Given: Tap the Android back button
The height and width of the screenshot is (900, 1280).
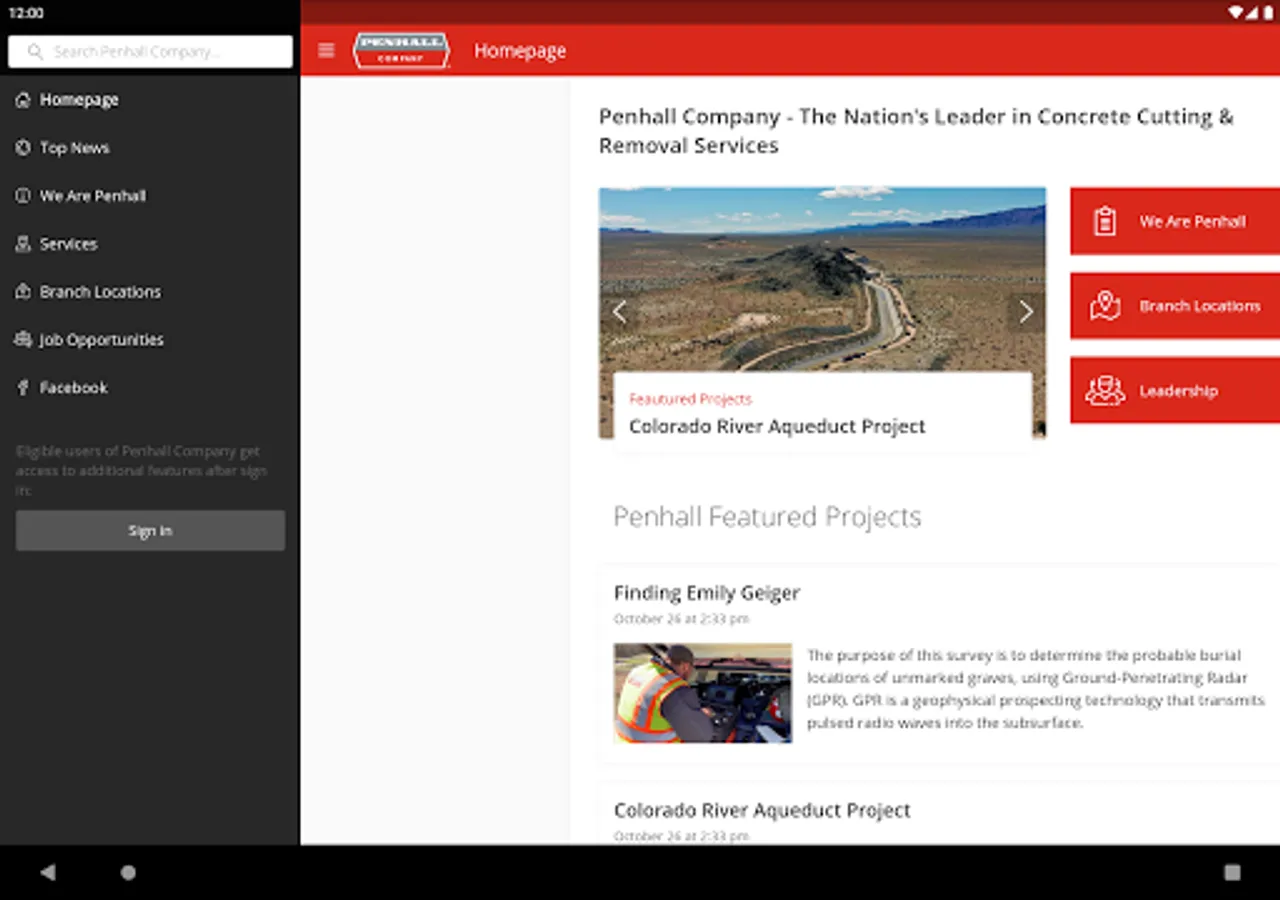Looking at the screenshot, I should tap(47, 872).
